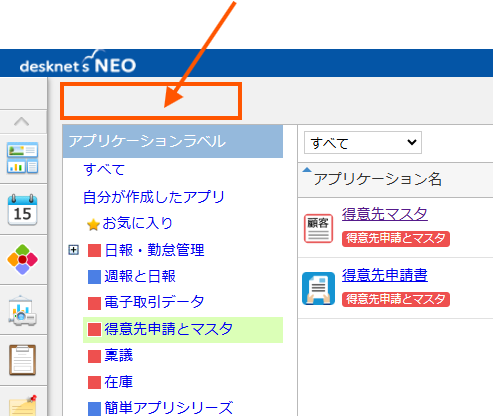
Task: Expand the 日報・勤怠管理 tree node
Action: [73, 250]
